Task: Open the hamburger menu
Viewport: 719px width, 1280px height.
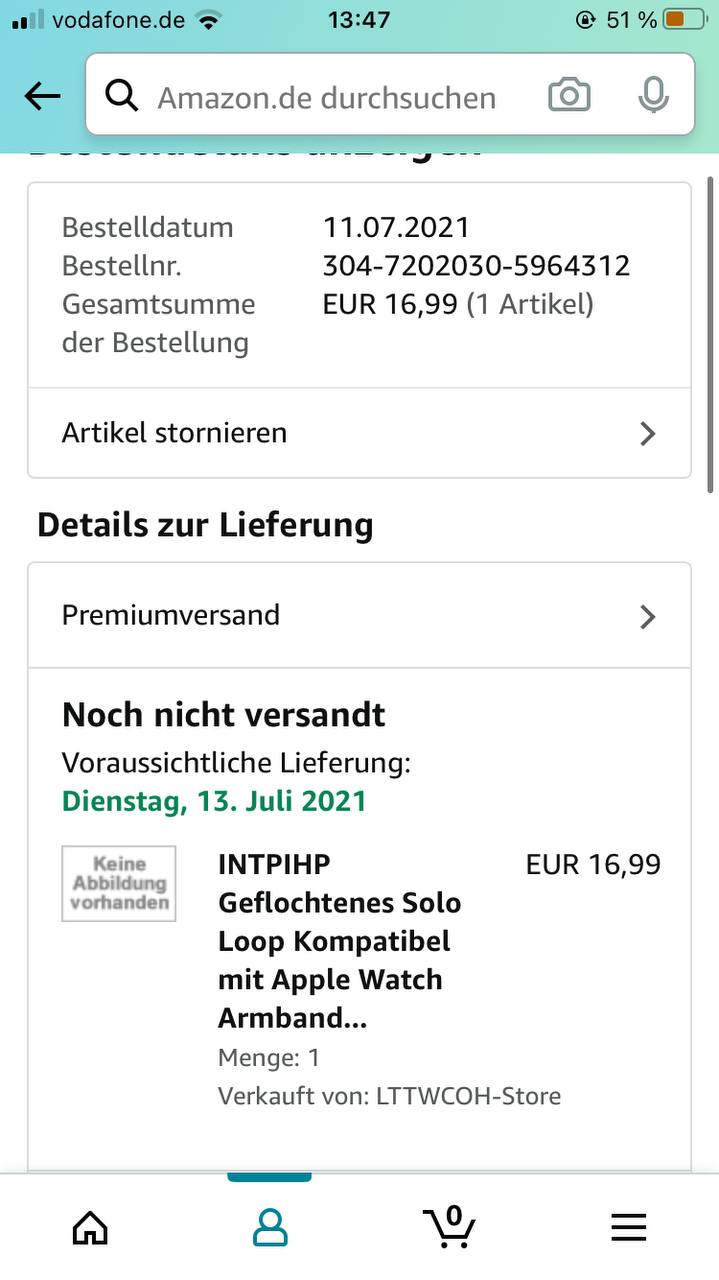Action: tap(629, 1227)
